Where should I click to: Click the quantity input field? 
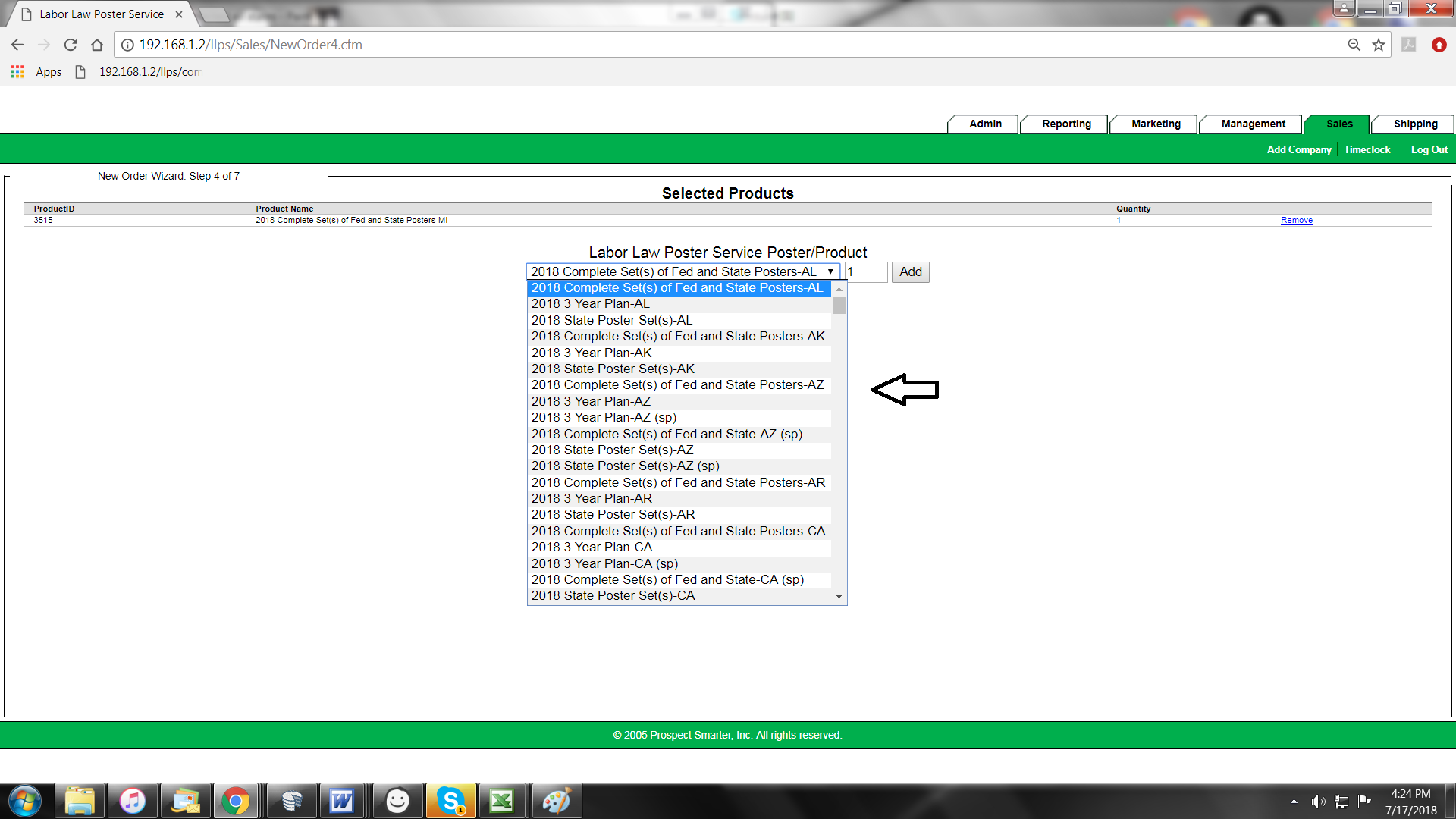[865, 271]
